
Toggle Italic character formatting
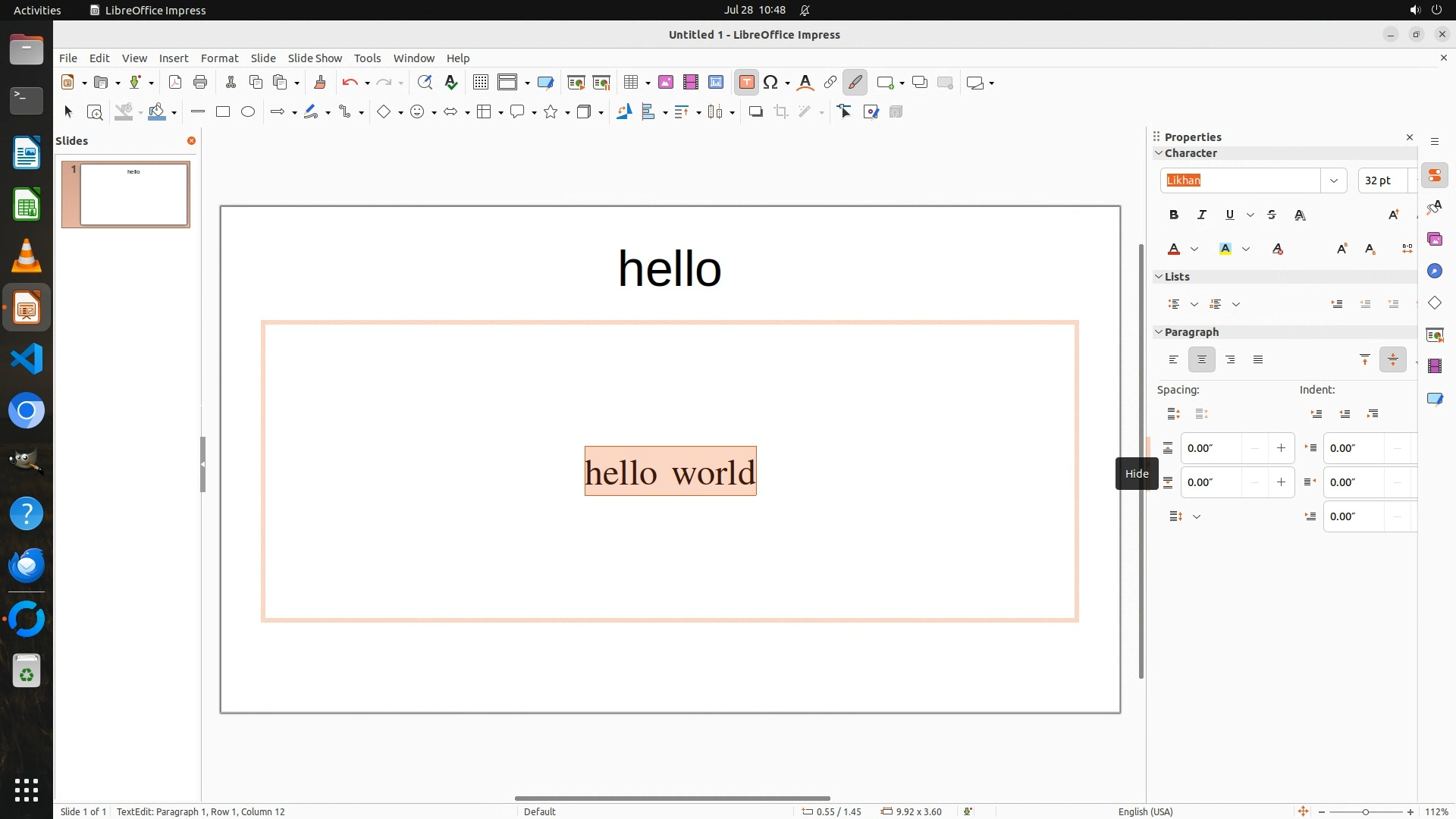[1201, 215]
